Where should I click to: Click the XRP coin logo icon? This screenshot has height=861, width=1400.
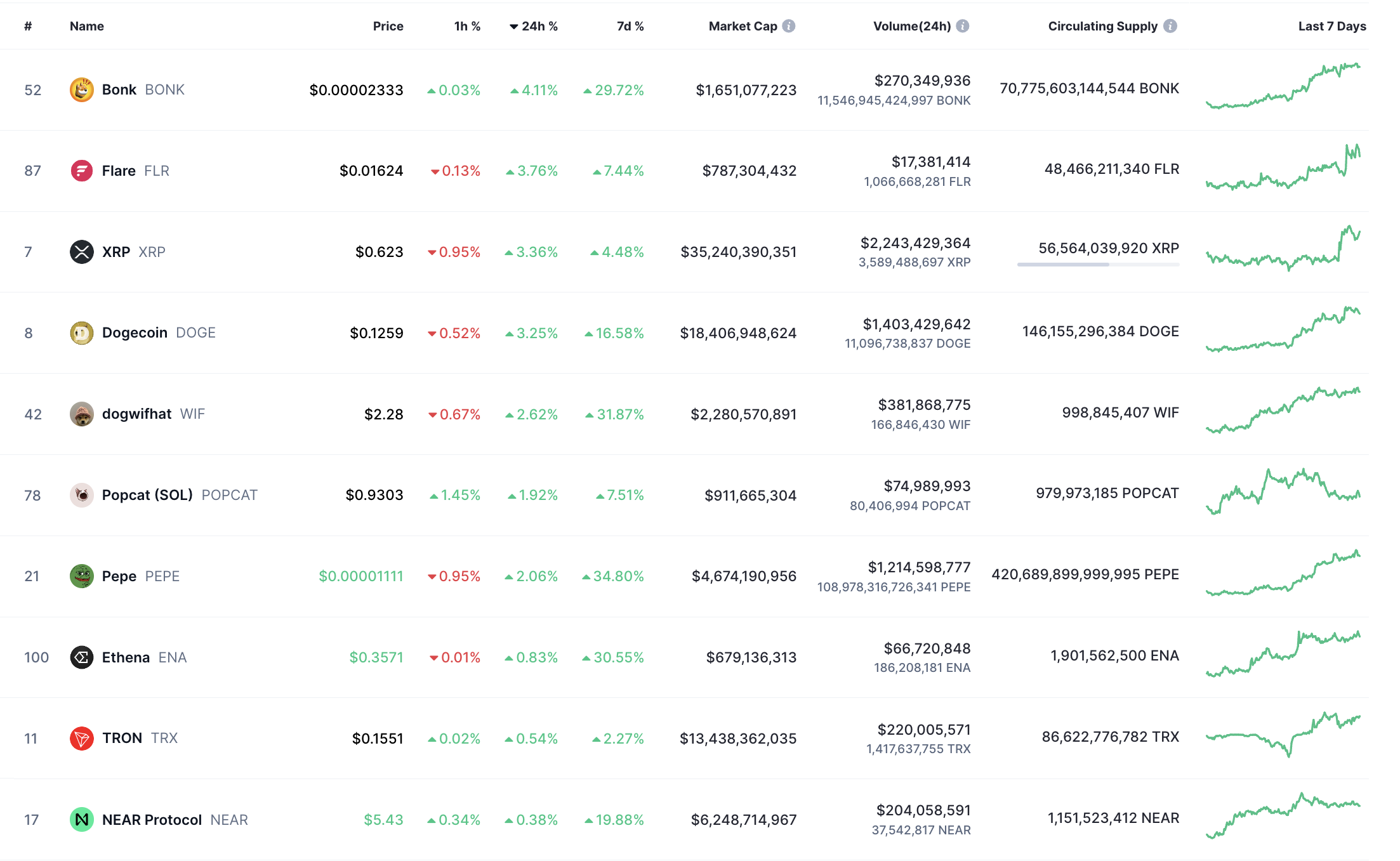click(x=81, y=252)
